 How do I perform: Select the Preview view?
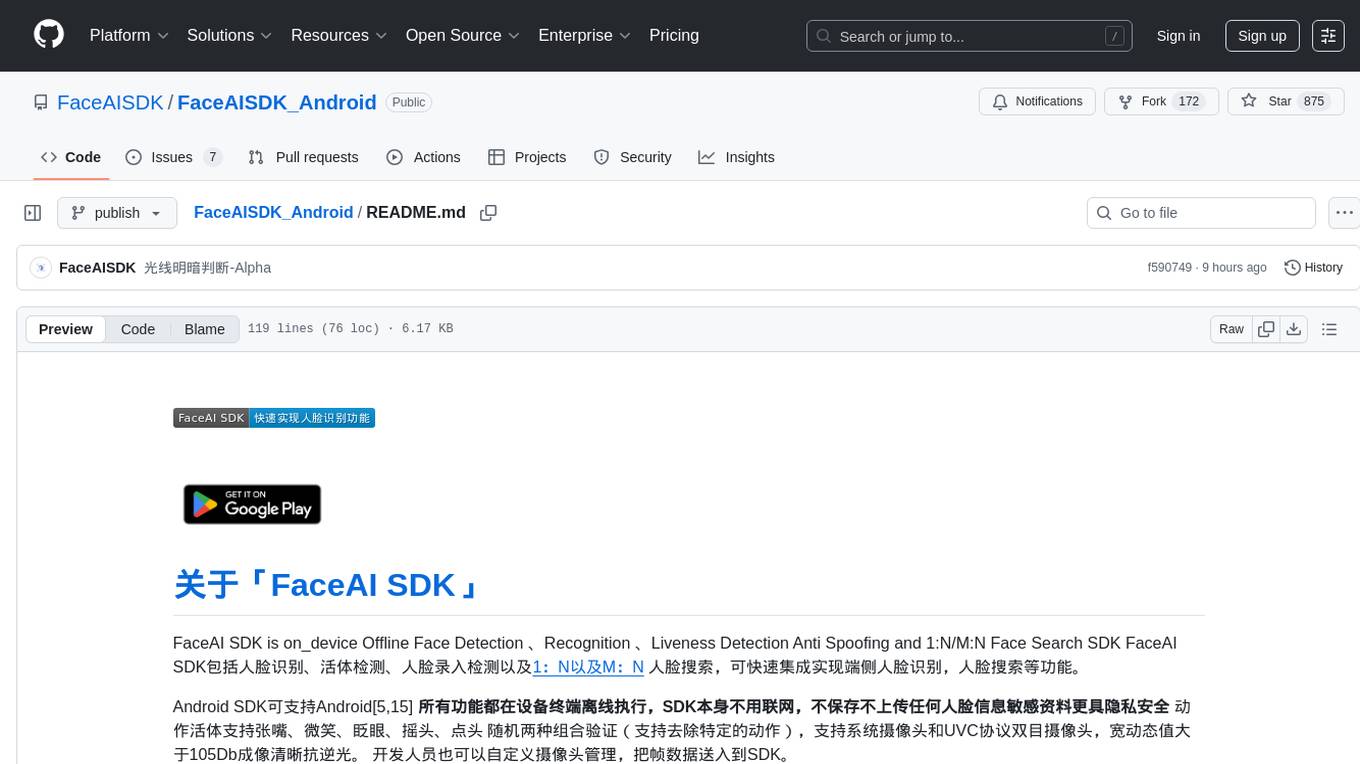66,329
